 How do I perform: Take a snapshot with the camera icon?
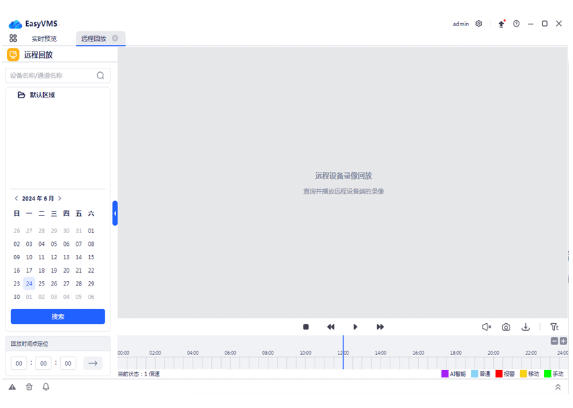point(506,327)
